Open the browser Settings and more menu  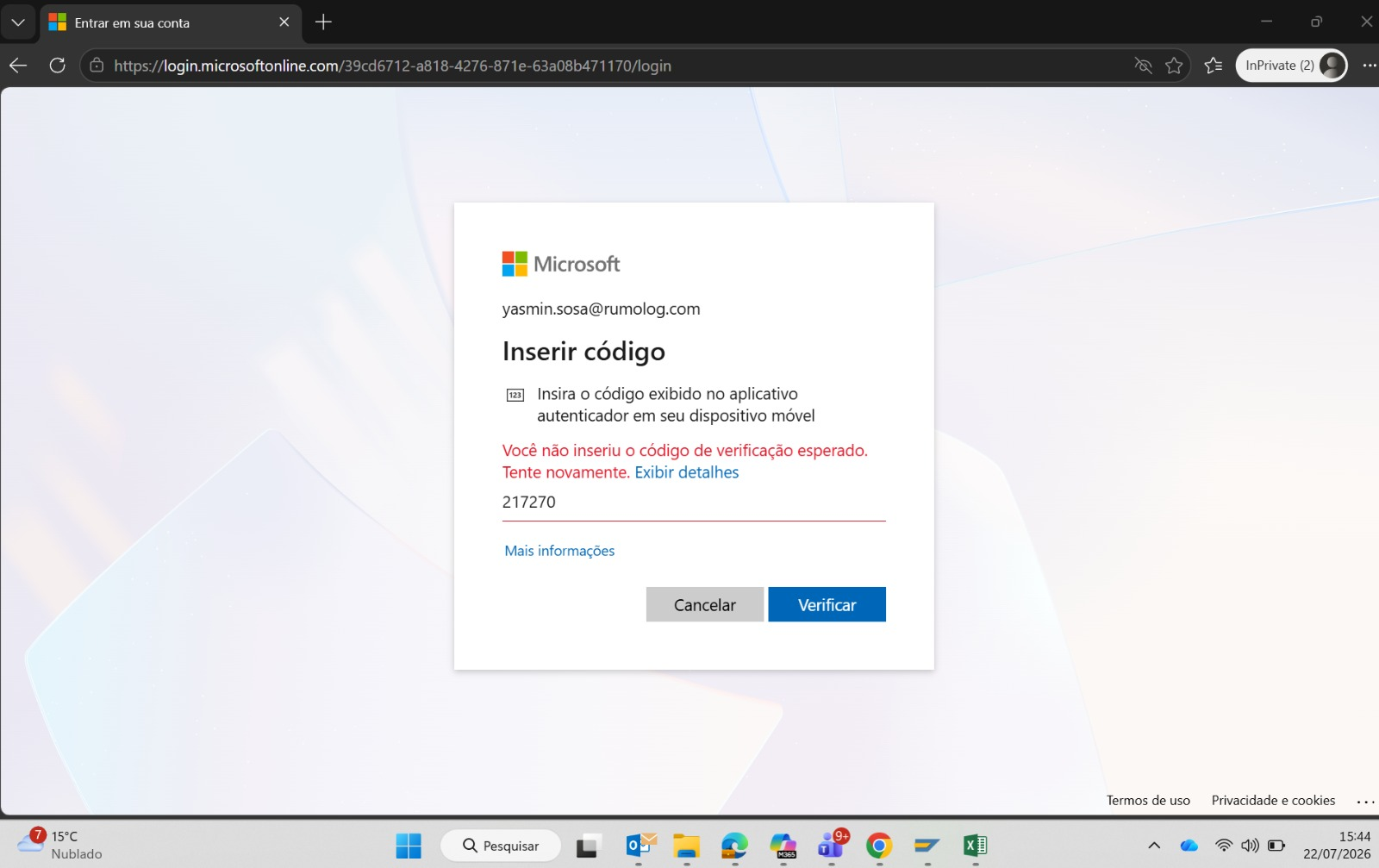click(x=1369, y=66)
